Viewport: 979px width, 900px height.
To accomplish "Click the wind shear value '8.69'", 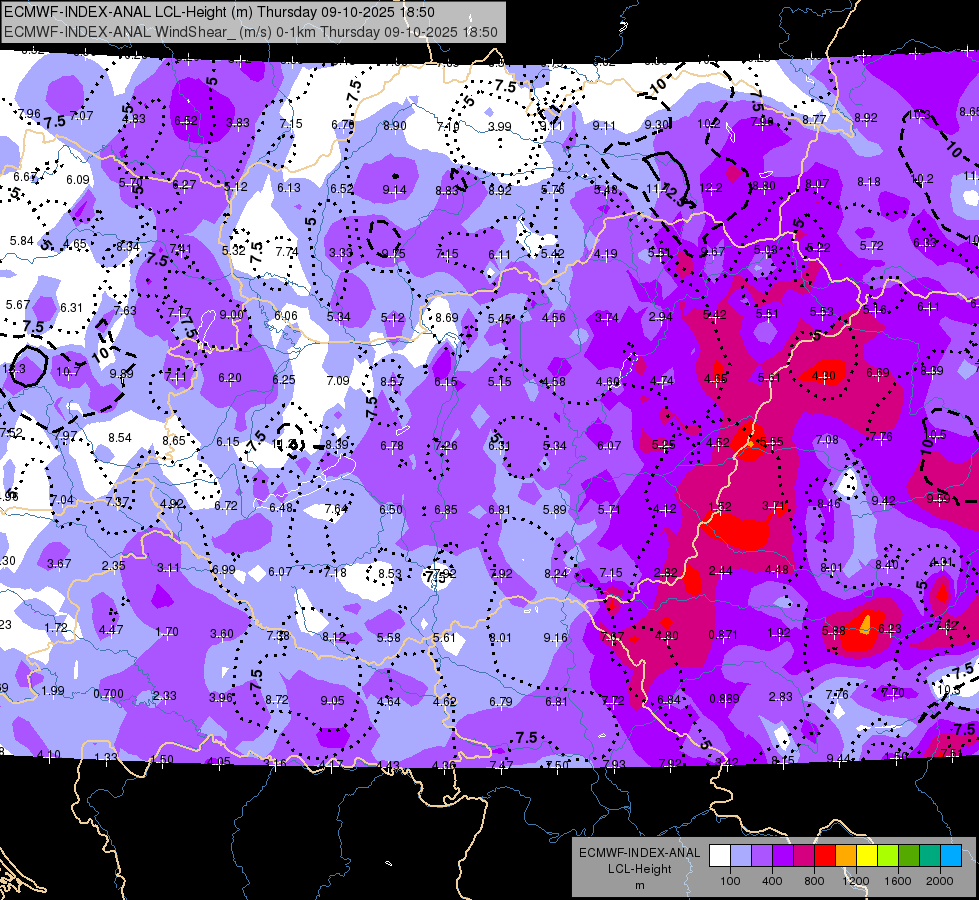I will (x=447, y=318).
